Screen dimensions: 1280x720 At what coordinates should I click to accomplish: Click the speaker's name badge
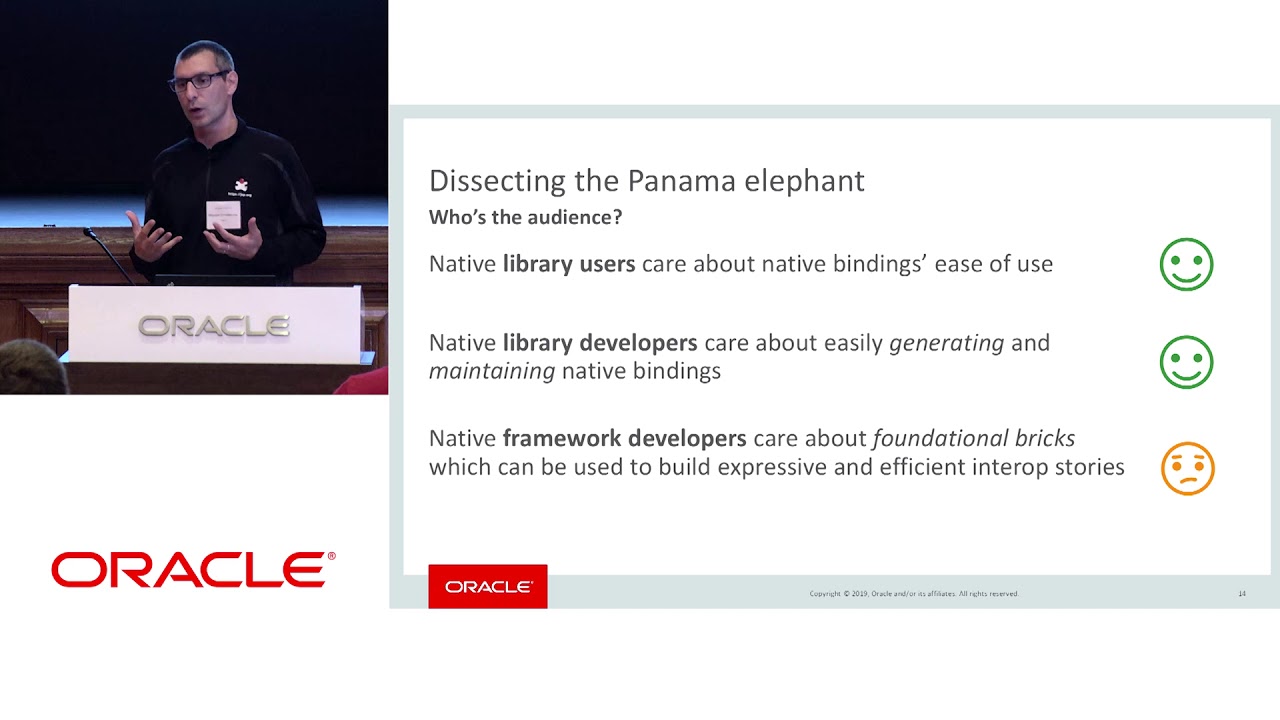click(224, 216)
